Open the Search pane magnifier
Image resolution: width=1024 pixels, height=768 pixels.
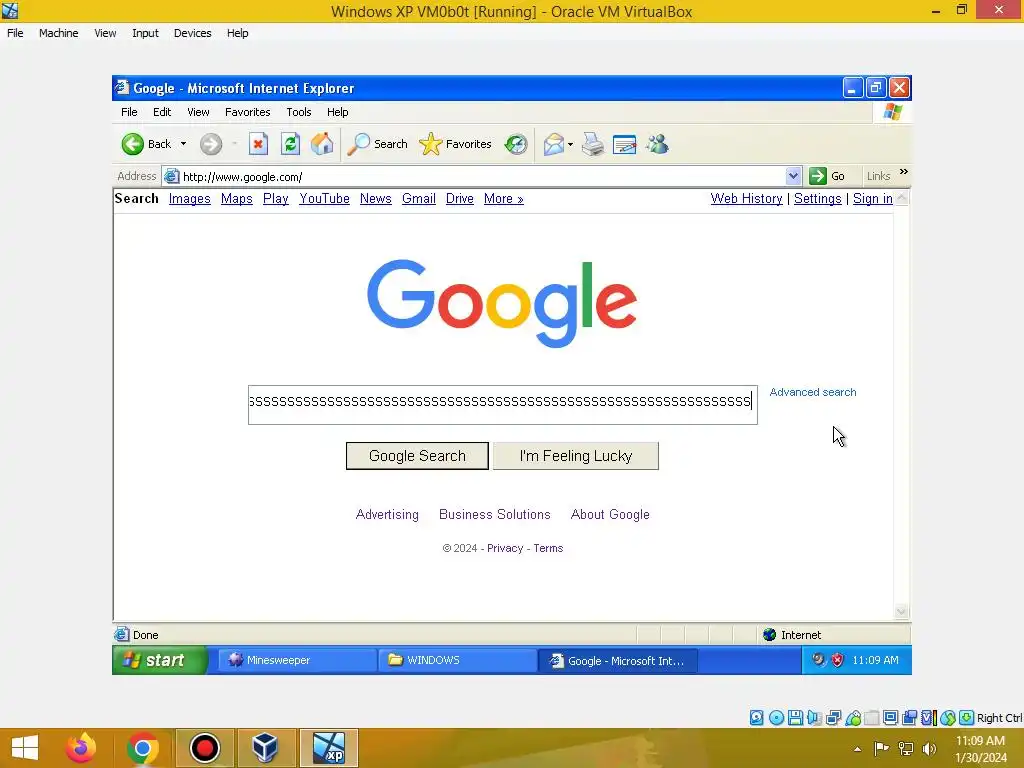(x=377, y=144)
